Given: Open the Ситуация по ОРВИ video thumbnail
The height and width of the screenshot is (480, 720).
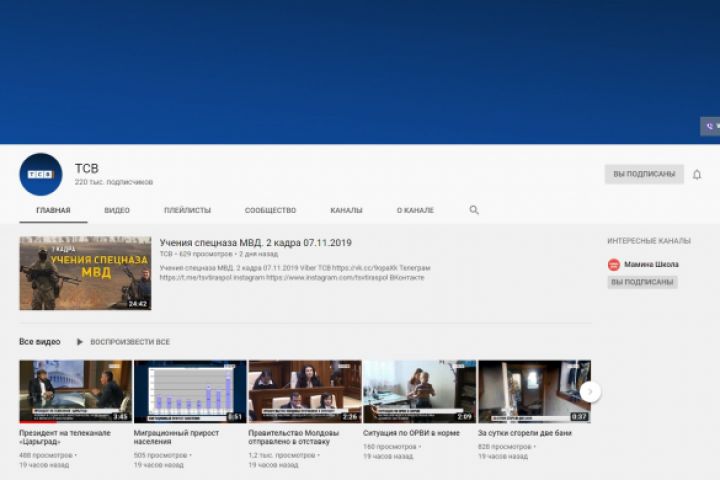Looking at the screenshot, I should pos(420,391).
